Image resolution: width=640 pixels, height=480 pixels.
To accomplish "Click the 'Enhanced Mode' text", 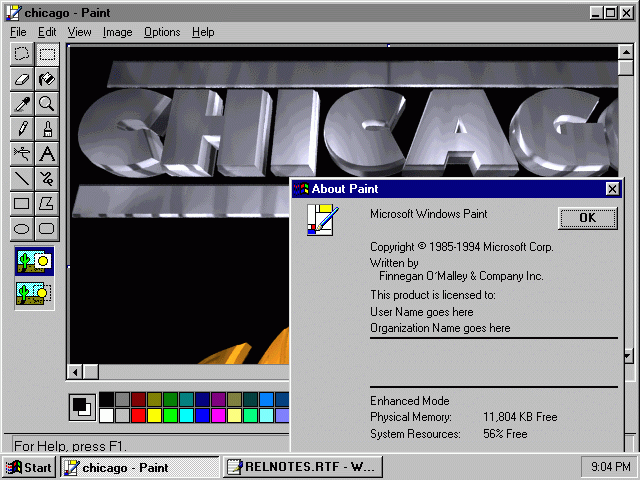I will 410,401.
